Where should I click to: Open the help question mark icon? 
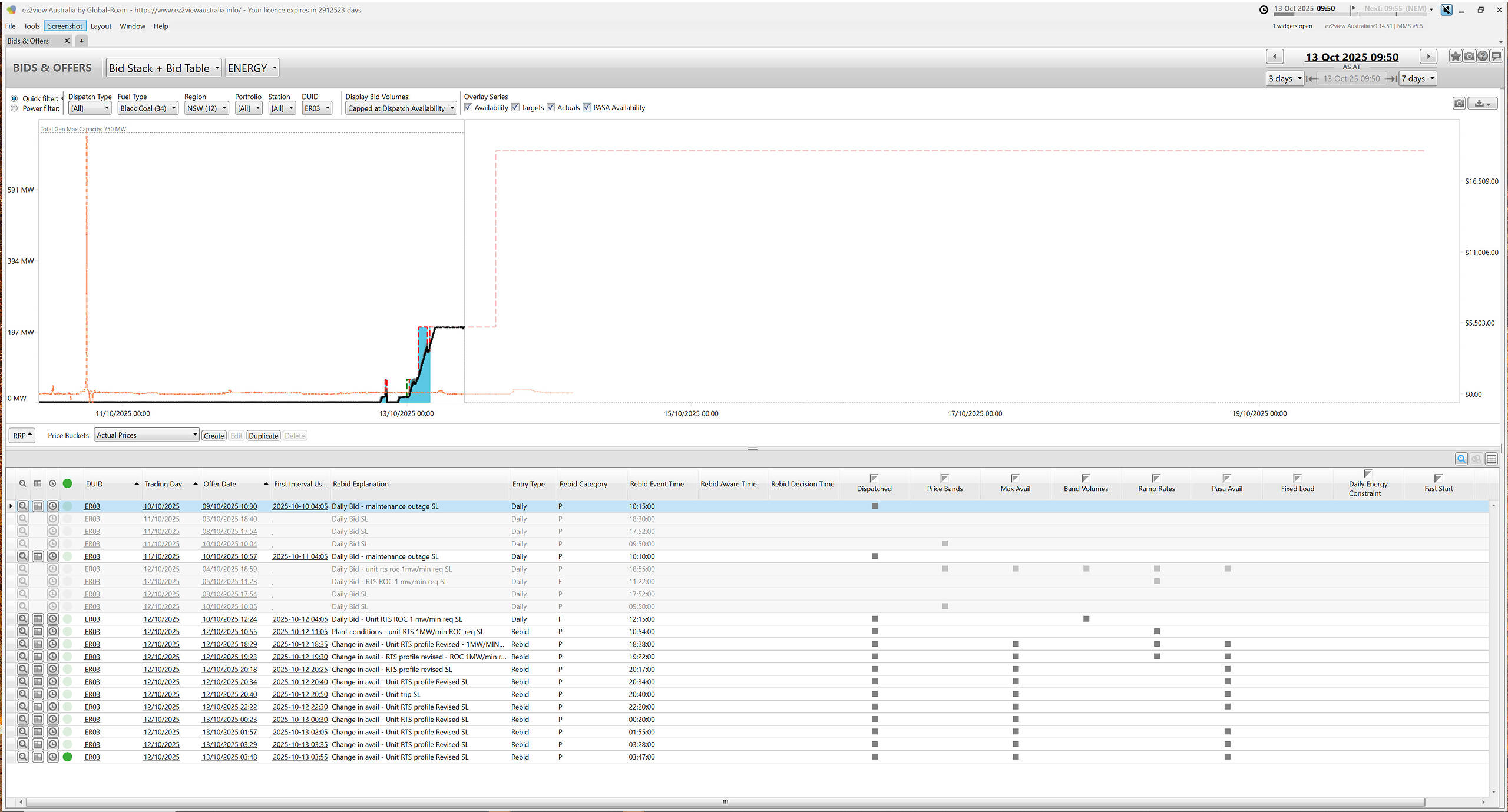coord(1483,57)
